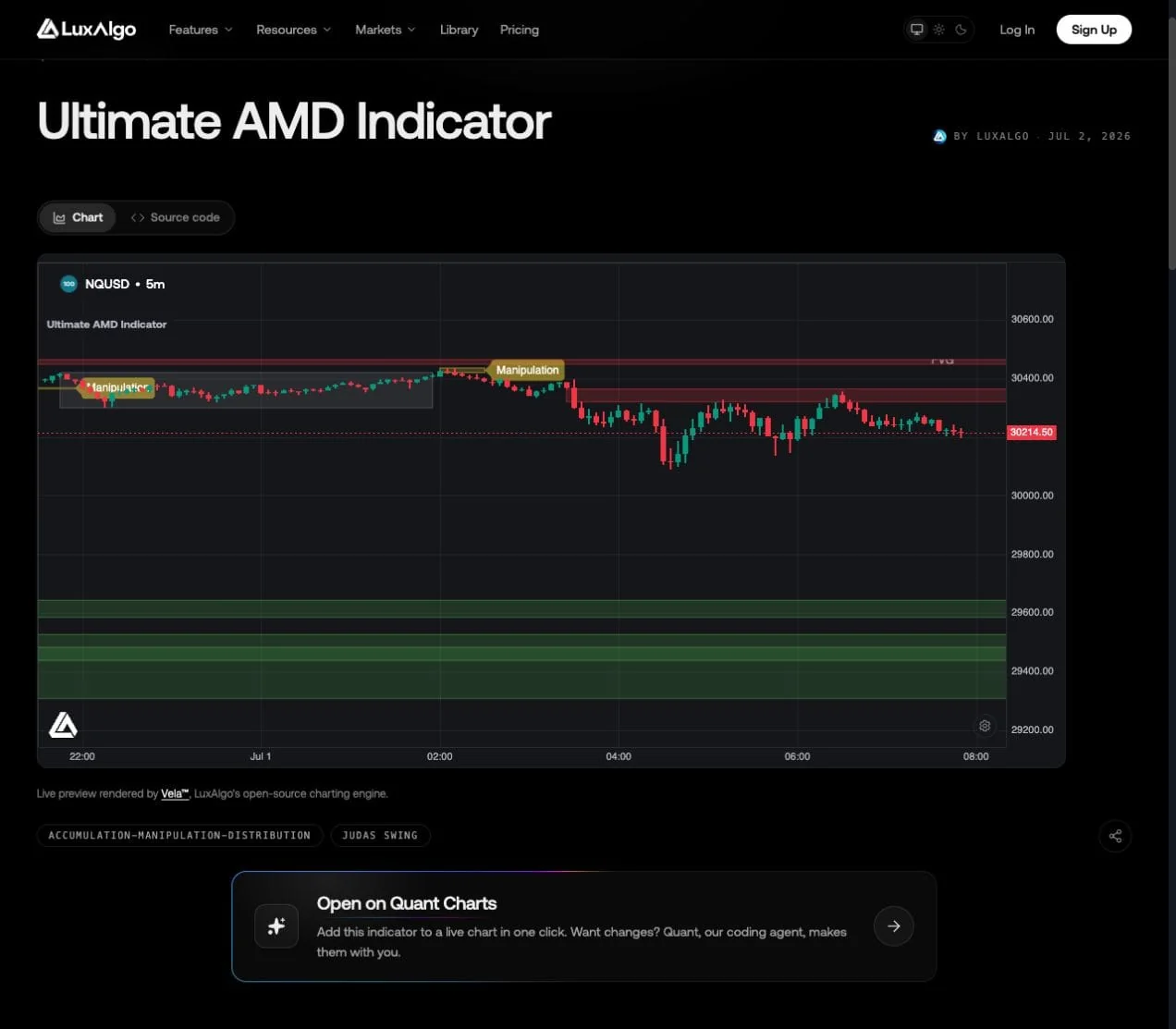This screenshot has width=1176, height=1029.
Task: Select system theme monitor icon
Action: click(x=917, y=30)
